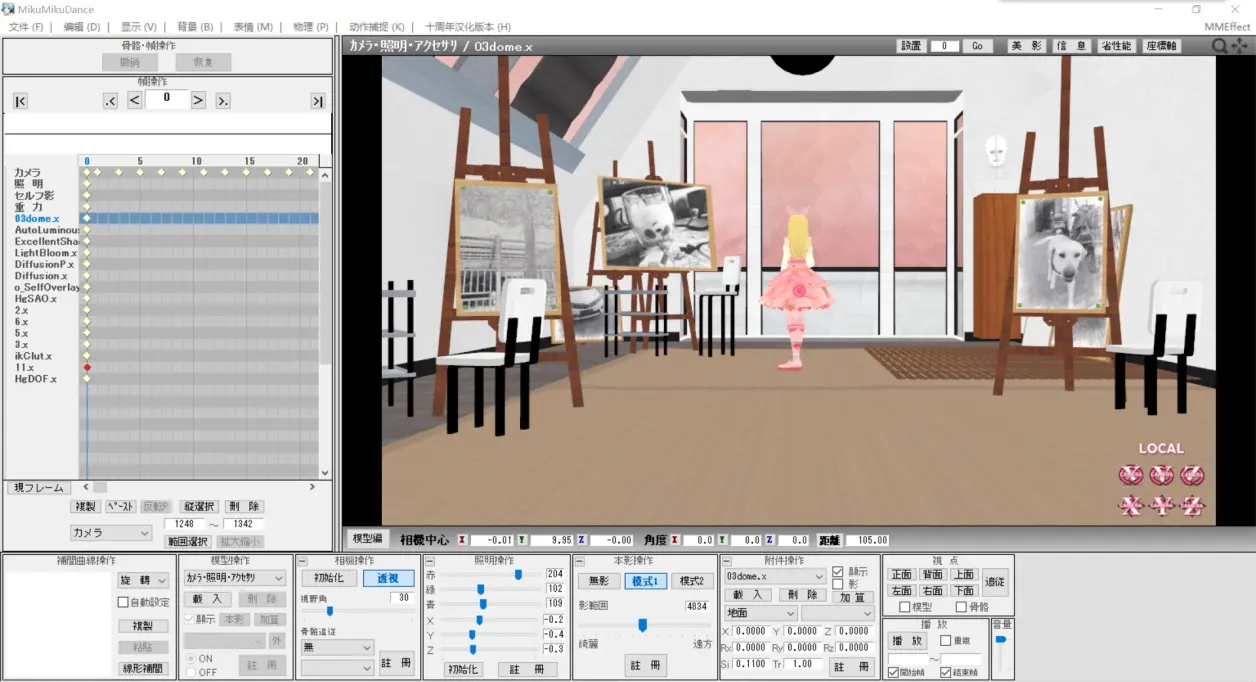Click the scroll-right arrow under the timeline

(x=312, y=487)
